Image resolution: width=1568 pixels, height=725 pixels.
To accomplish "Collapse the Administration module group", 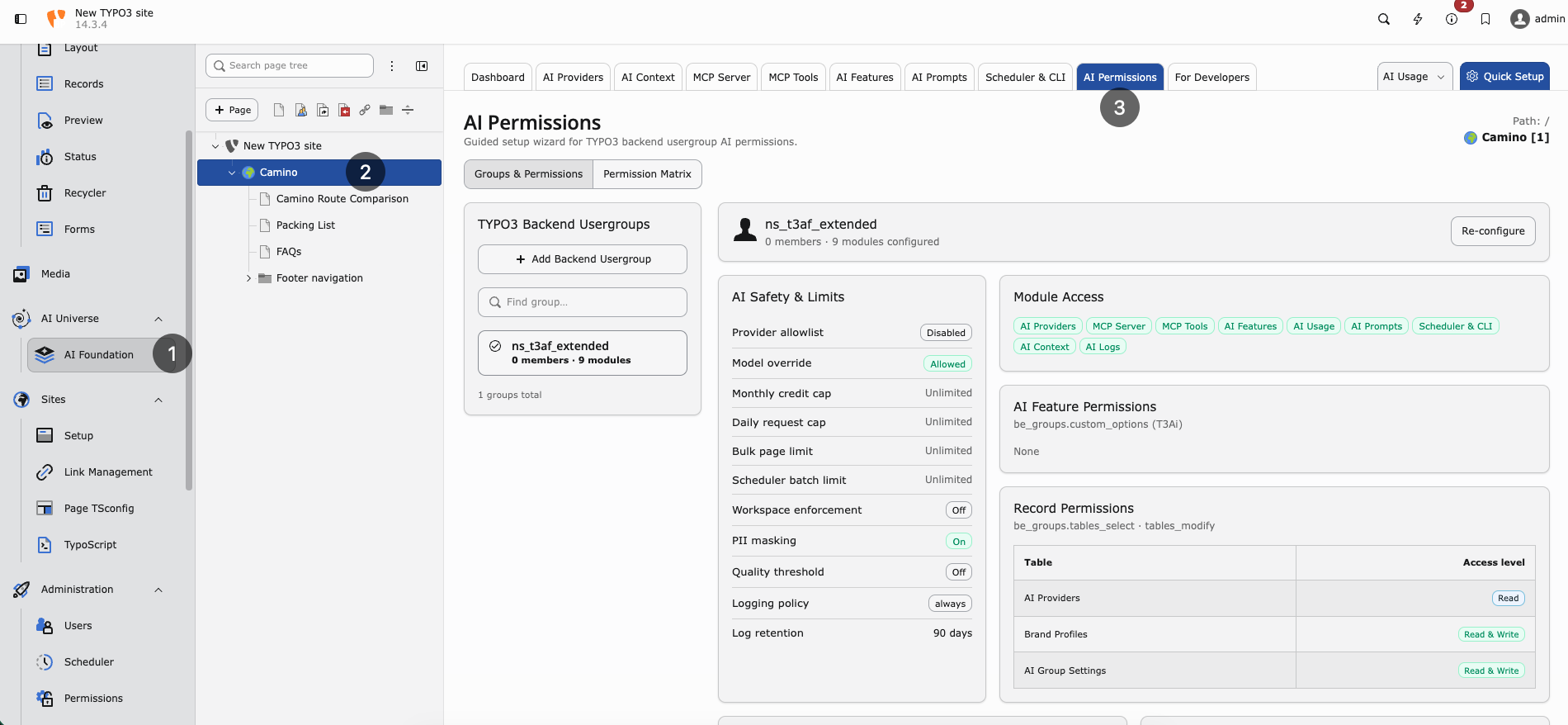I will pyautogui.click(x=158, y=590).
